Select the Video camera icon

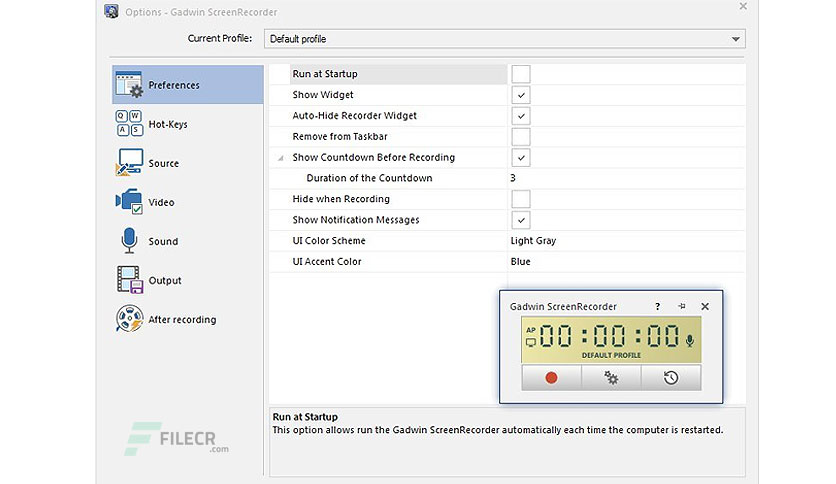(129, 201)
